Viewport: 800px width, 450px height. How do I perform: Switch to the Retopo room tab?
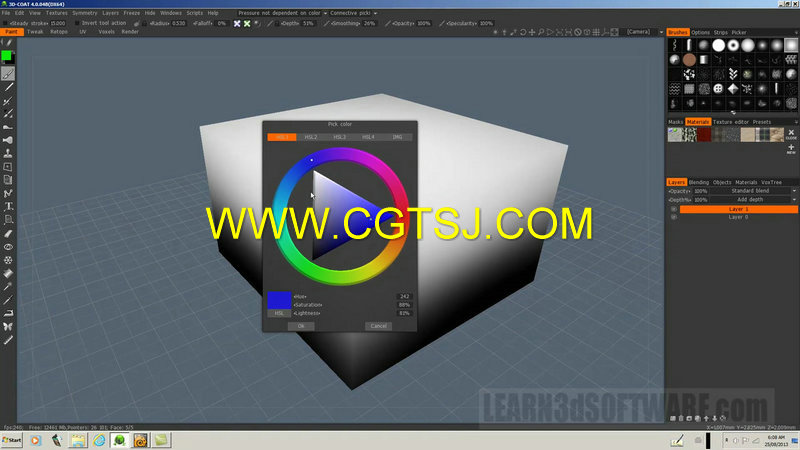[59, 32]
